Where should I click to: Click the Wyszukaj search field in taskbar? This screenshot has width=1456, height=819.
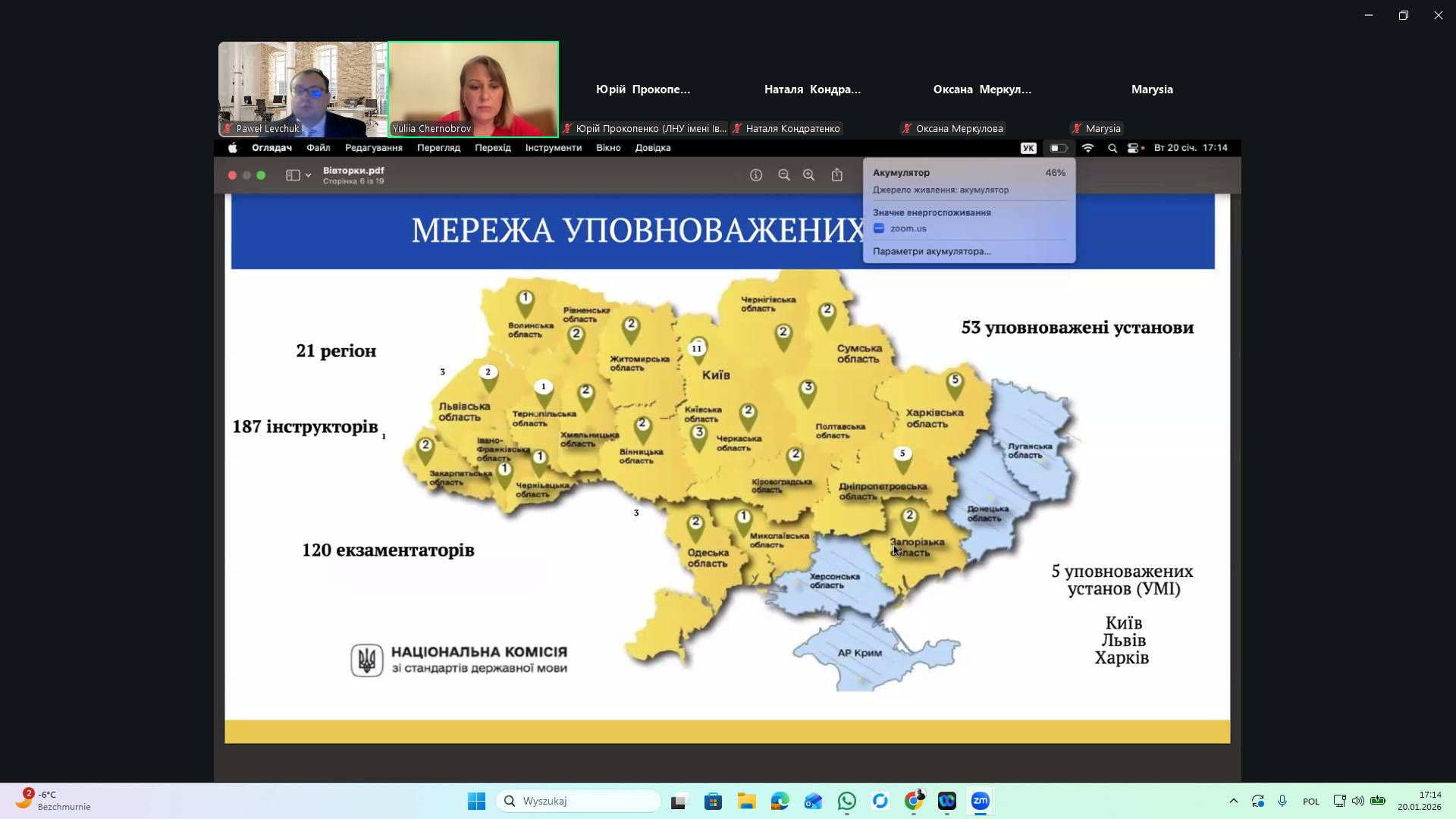[580, 801]
